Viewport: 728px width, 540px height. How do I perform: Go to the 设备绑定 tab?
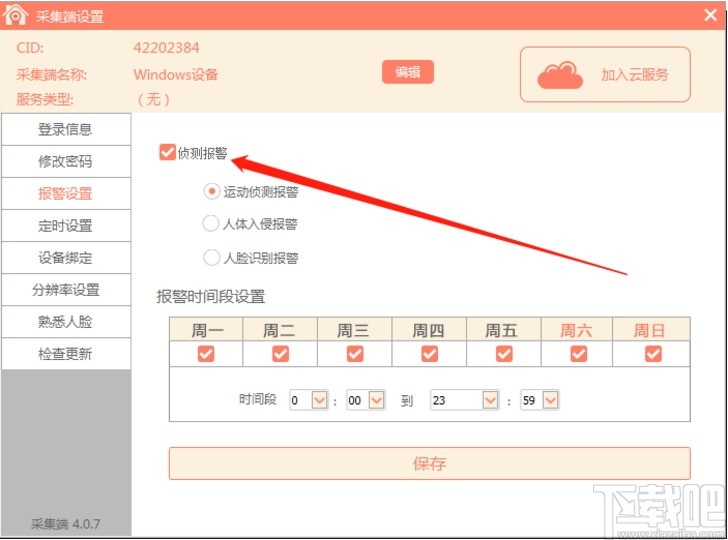[x=65, y=257]
